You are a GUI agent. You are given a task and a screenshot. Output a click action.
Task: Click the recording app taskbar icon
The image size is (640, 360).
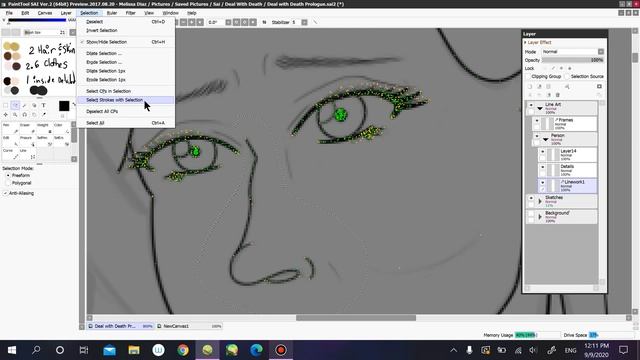point(281,350)
